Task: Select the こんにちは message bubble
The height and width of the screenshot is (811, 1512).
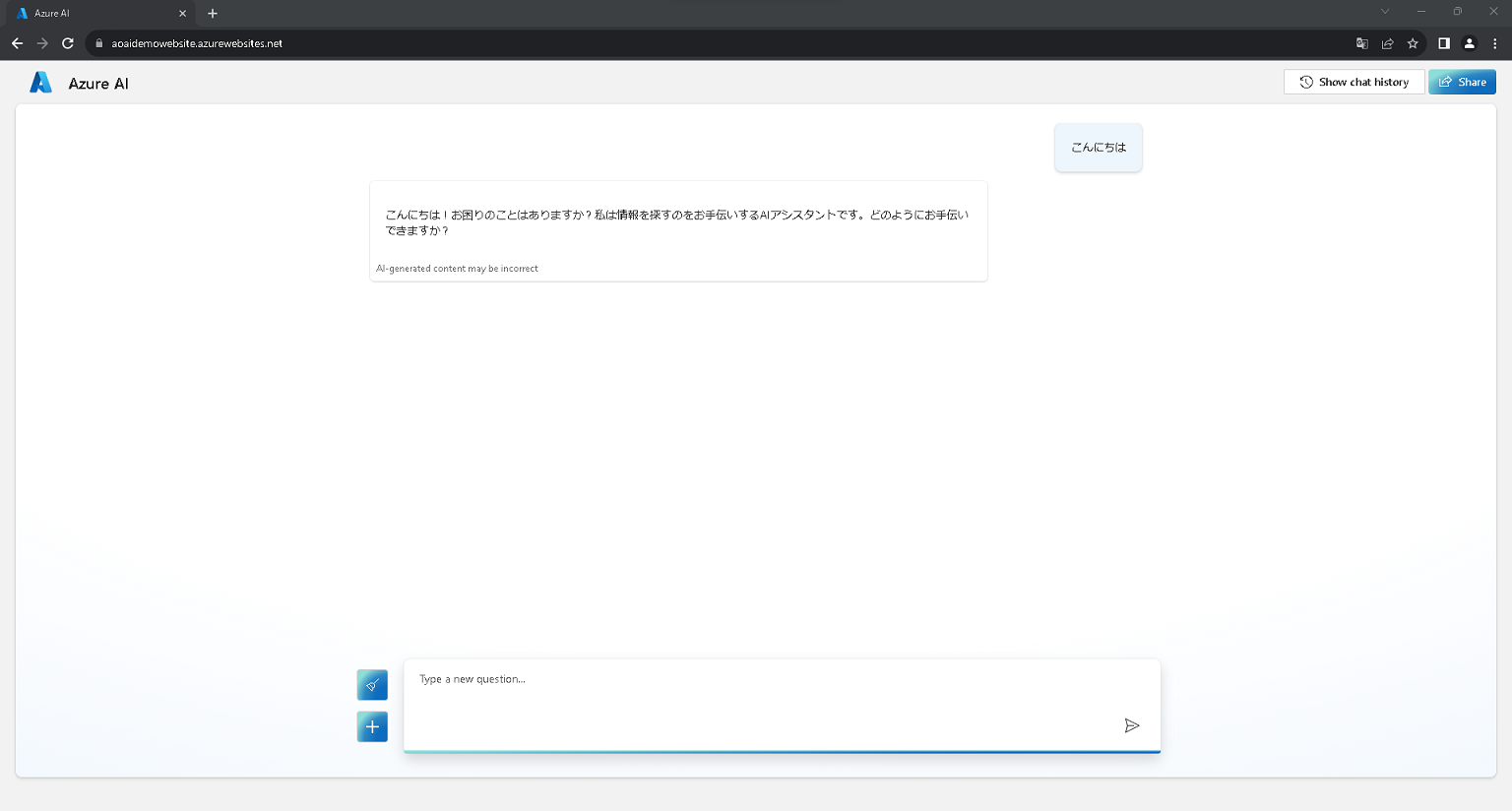Action: tap(1098, 147)
